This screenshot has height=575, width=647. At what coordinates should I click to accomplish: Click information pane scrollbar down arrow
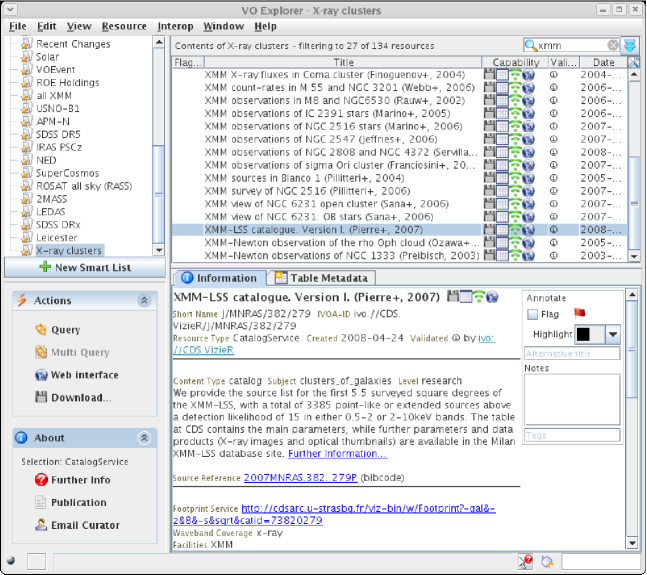(x=632, y=543)
